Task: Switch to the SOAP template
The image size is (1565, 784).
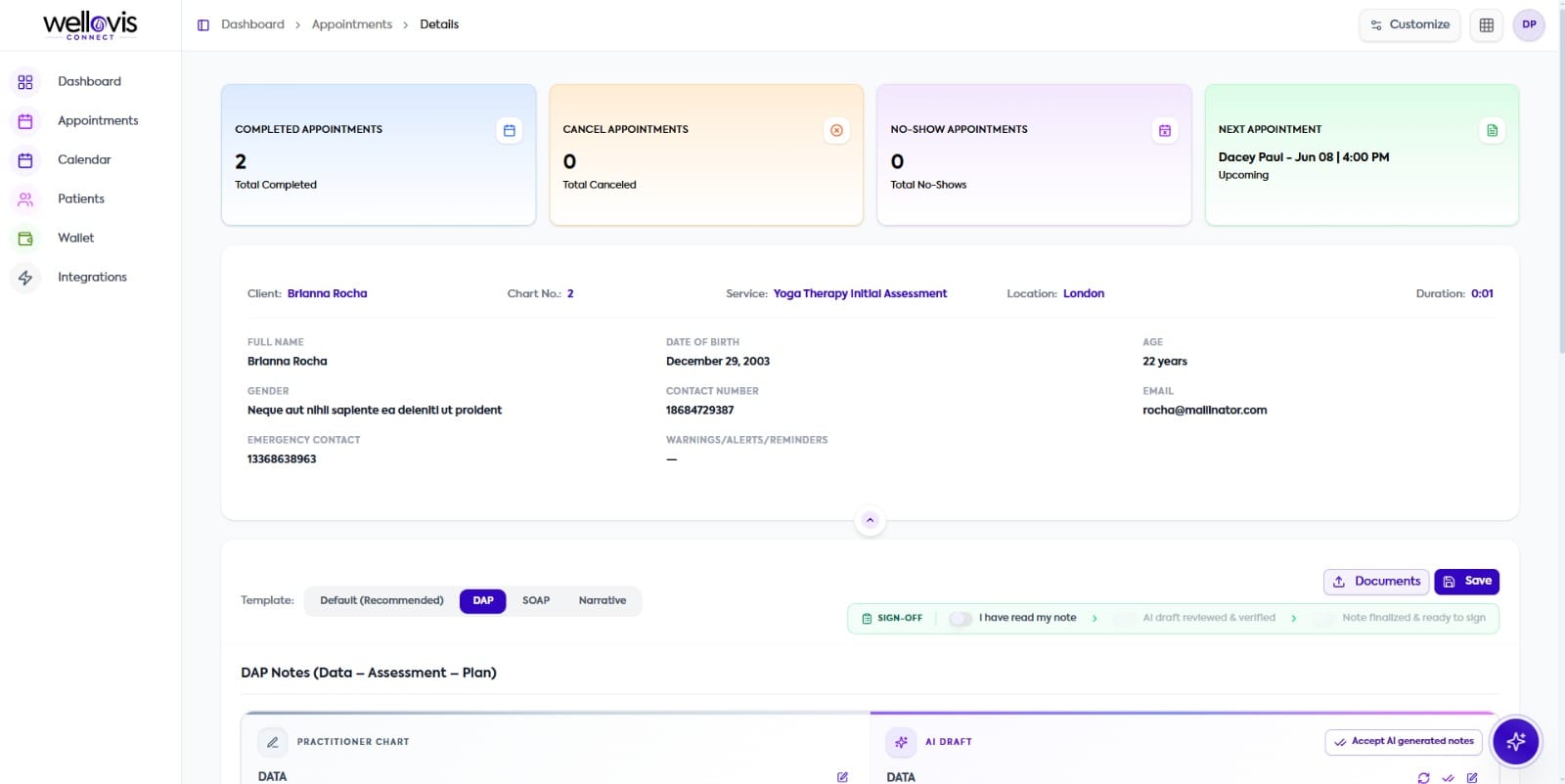Action: point(536,600)
